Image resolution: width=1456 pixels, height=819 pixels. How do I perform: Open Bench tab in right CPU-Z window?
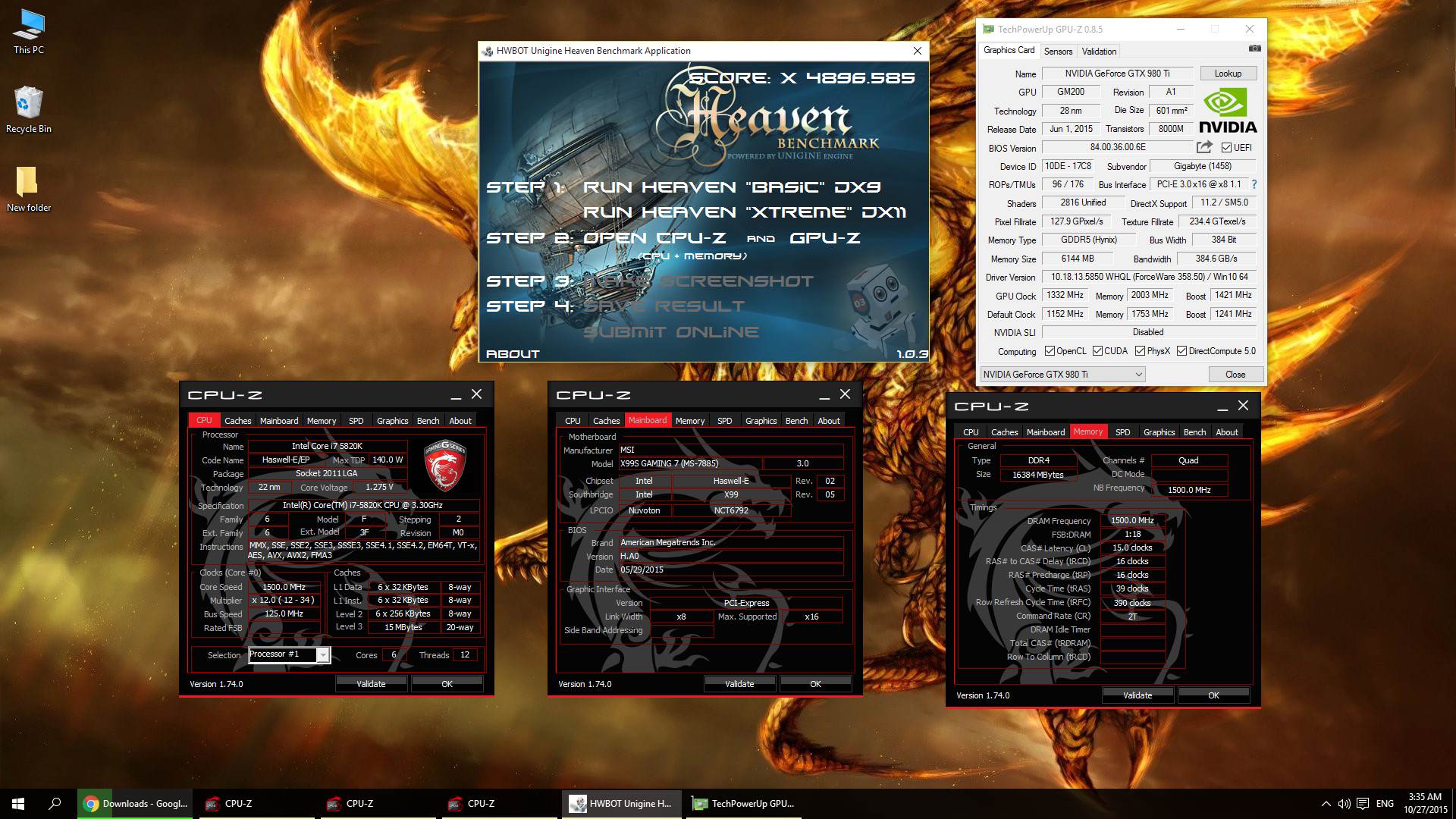pyautogui.click(x=1194, y=432)
